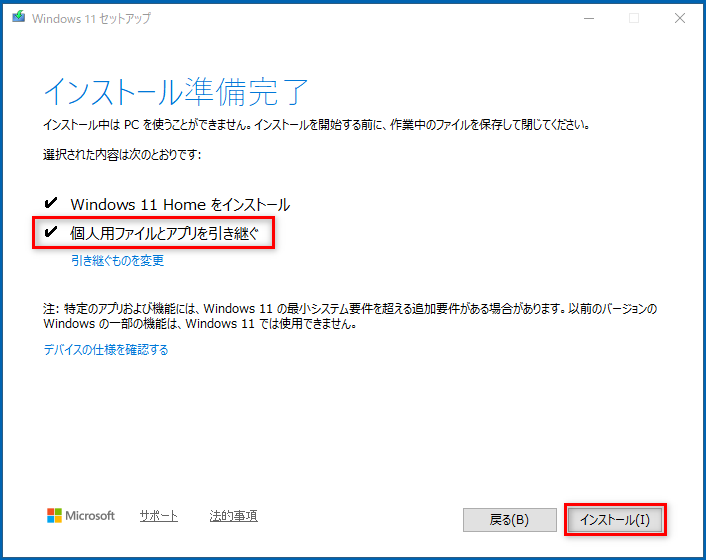Viewport: 706px width, 560px height.
Task: Open the 引き継ぐものを変更 link
Action: pos(118,260)
